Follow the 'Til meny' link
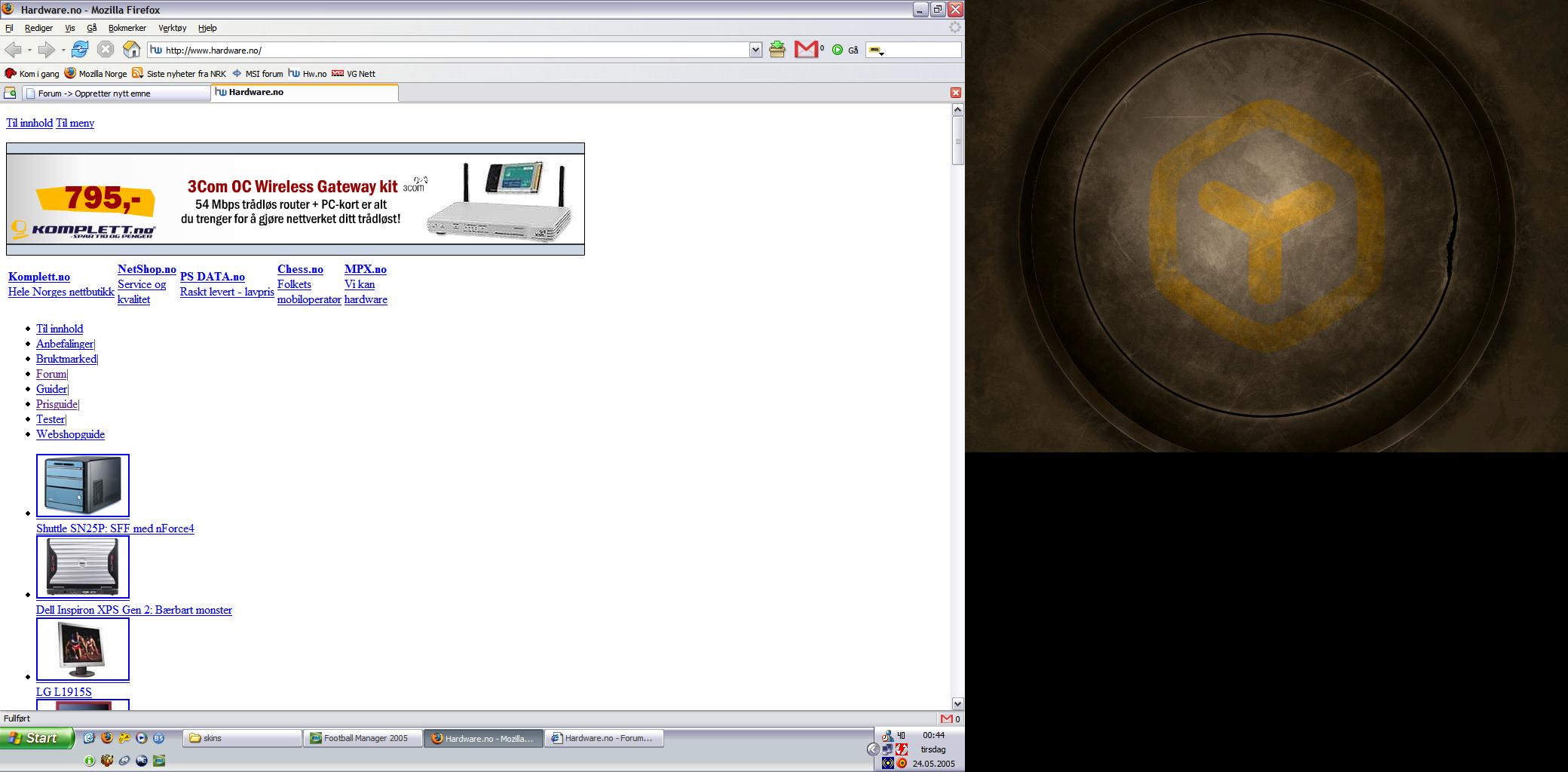The image size is (1568, 772). coord(75,123)
